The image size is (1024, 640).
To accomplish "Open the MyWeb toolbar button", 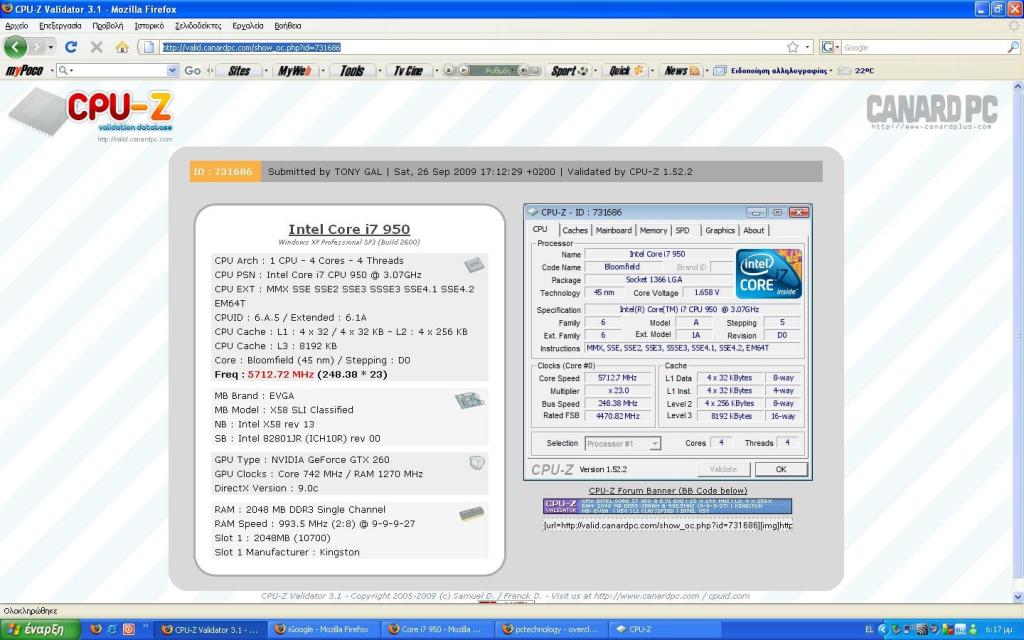I will [295, 71].
